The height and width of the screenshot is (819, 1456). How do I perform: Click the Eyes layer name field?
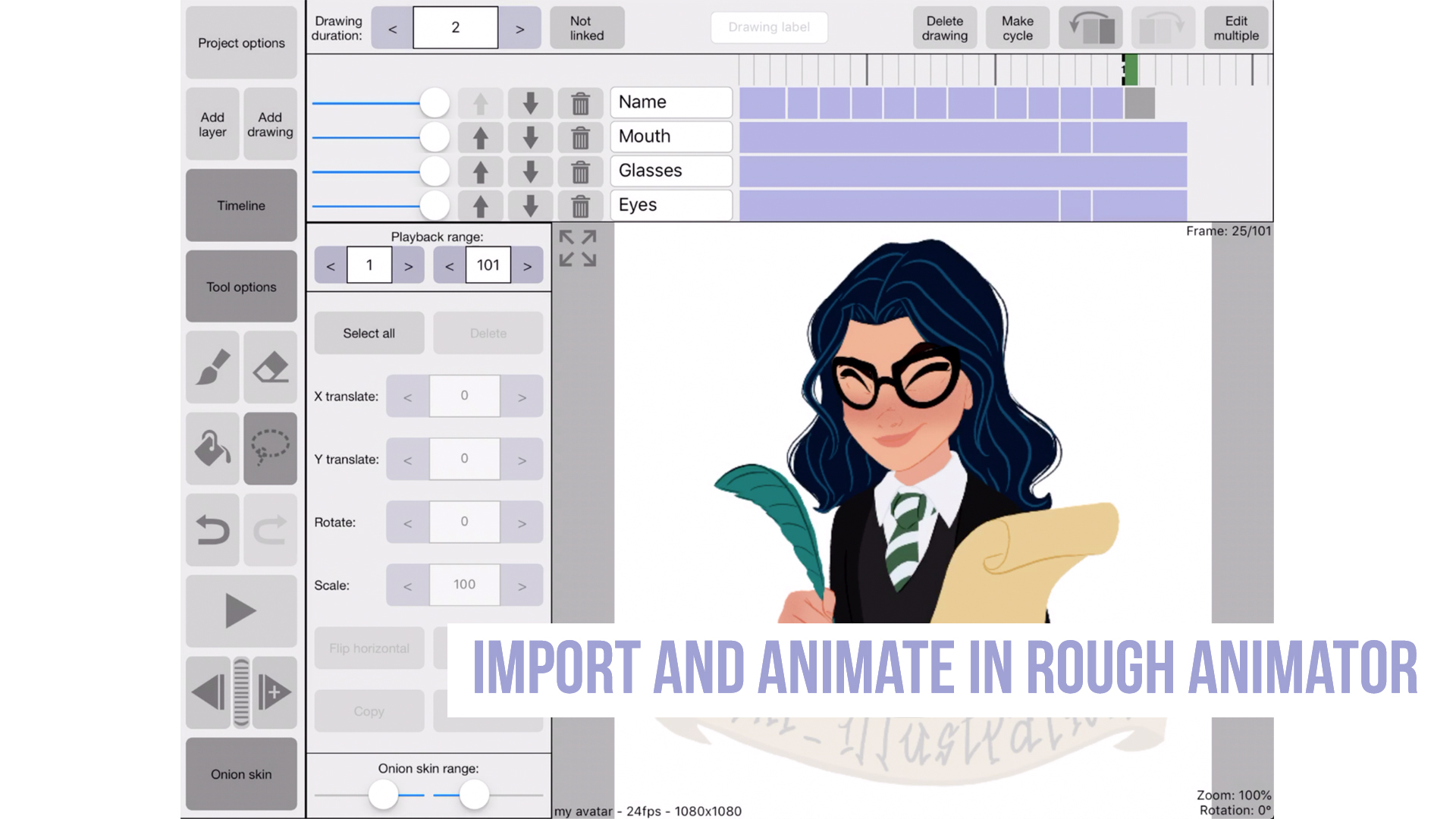click(x=671, y=205)
